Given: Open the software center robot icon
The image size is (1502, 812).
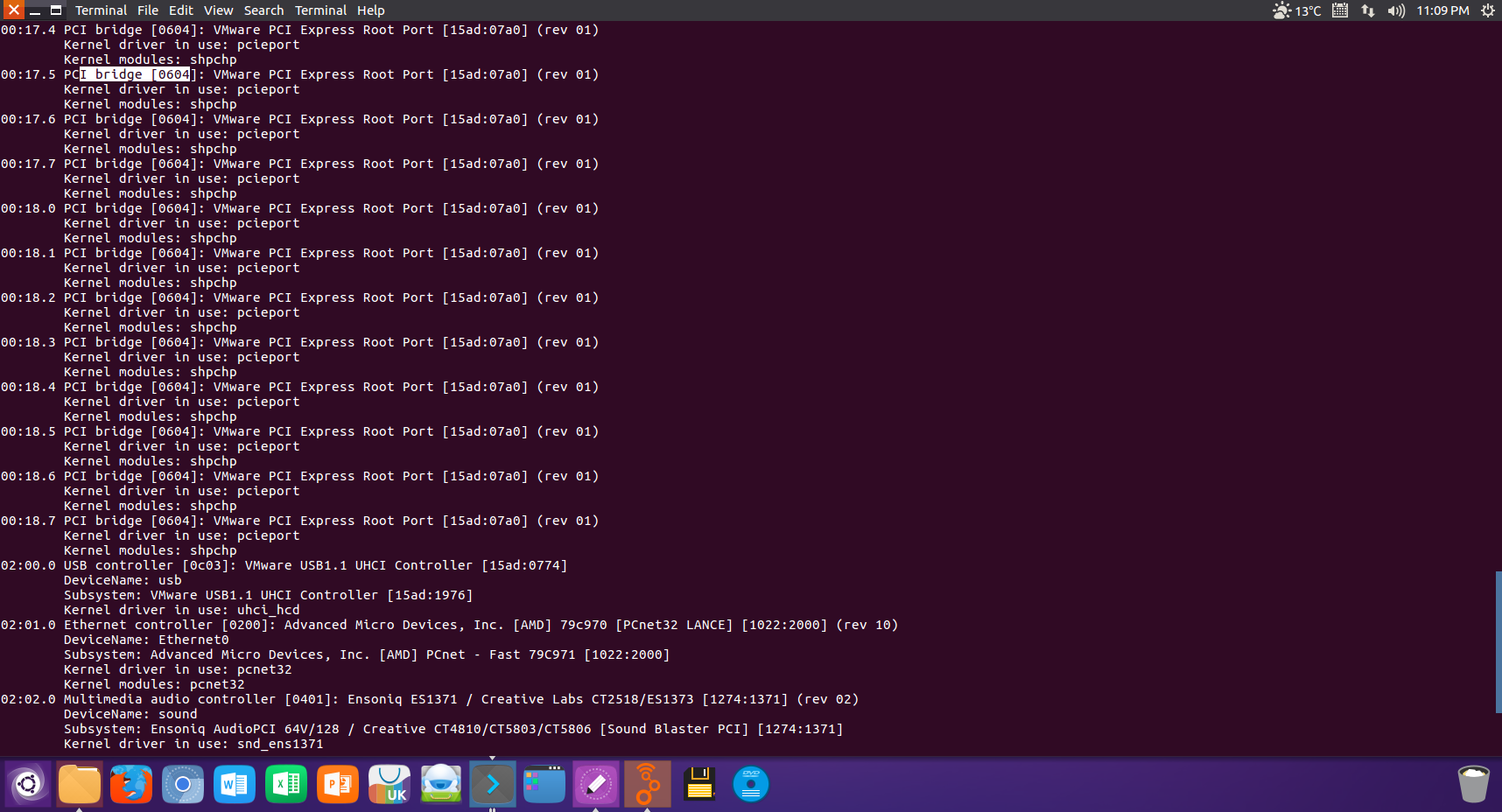Looking at the screenshot, I should (x=441, y=784).
